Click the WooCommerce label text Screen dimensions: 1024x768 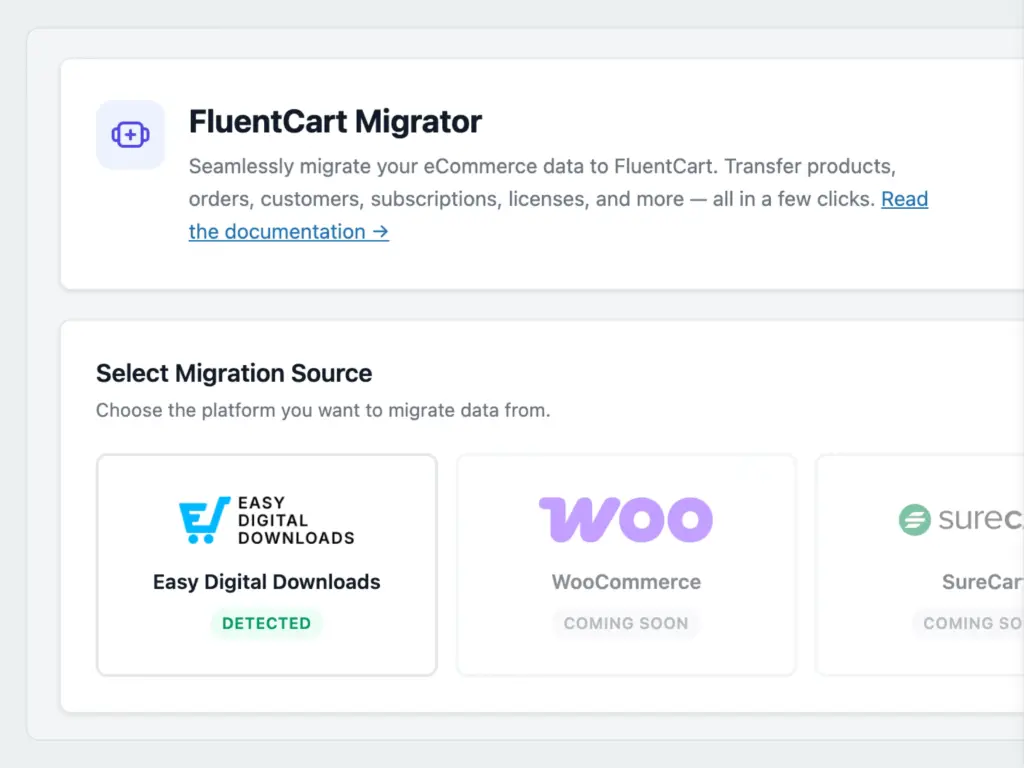(x=626, y=581)
